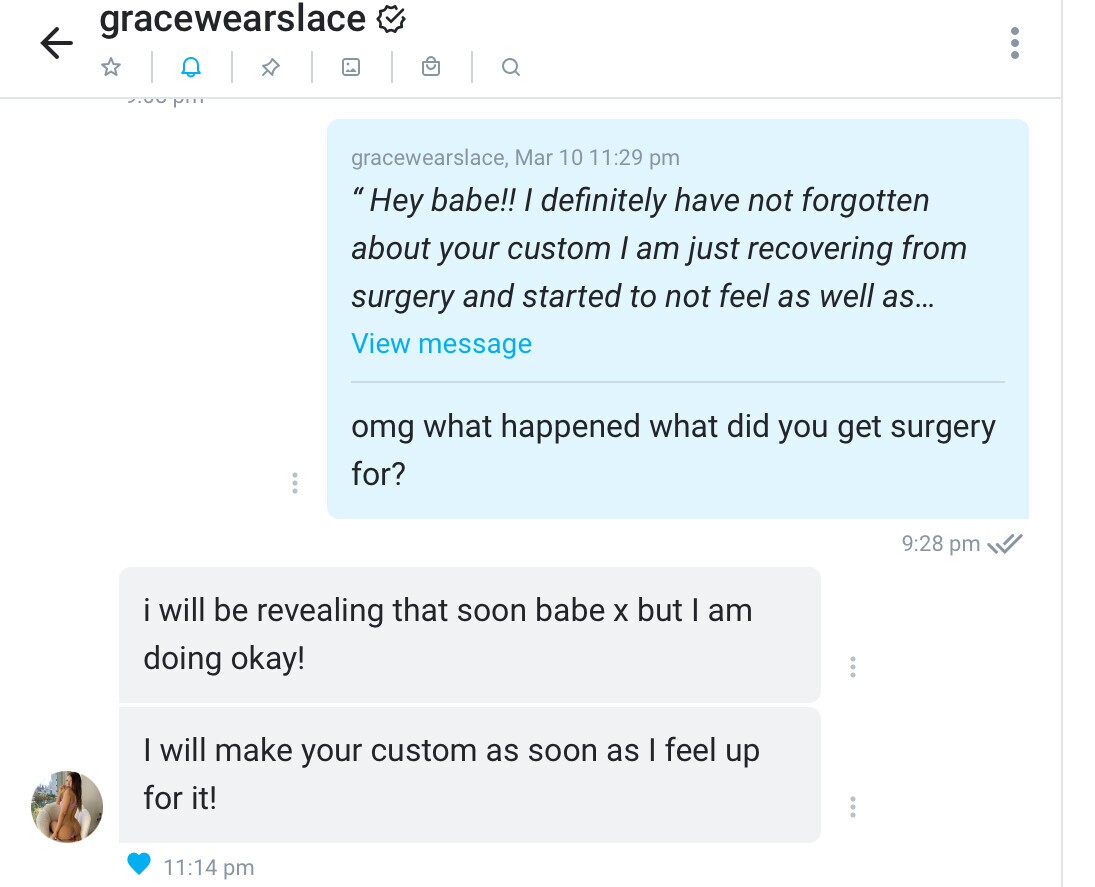Click the "I am doing okay!" message bubble
This screenshot has height=887, width=1095.
(469, 635)
